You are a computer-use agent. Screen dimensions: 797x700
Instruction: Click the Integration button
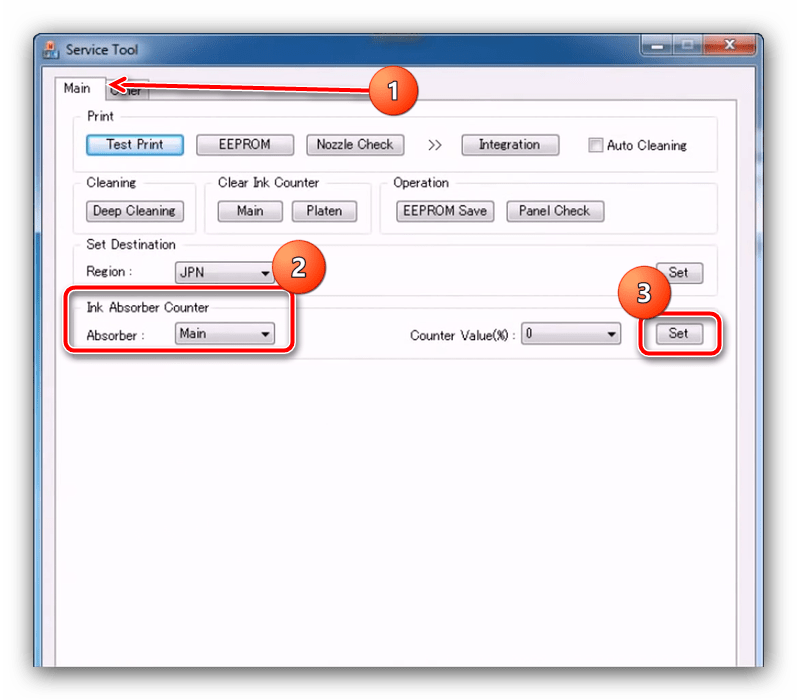(x=510, y=145)
